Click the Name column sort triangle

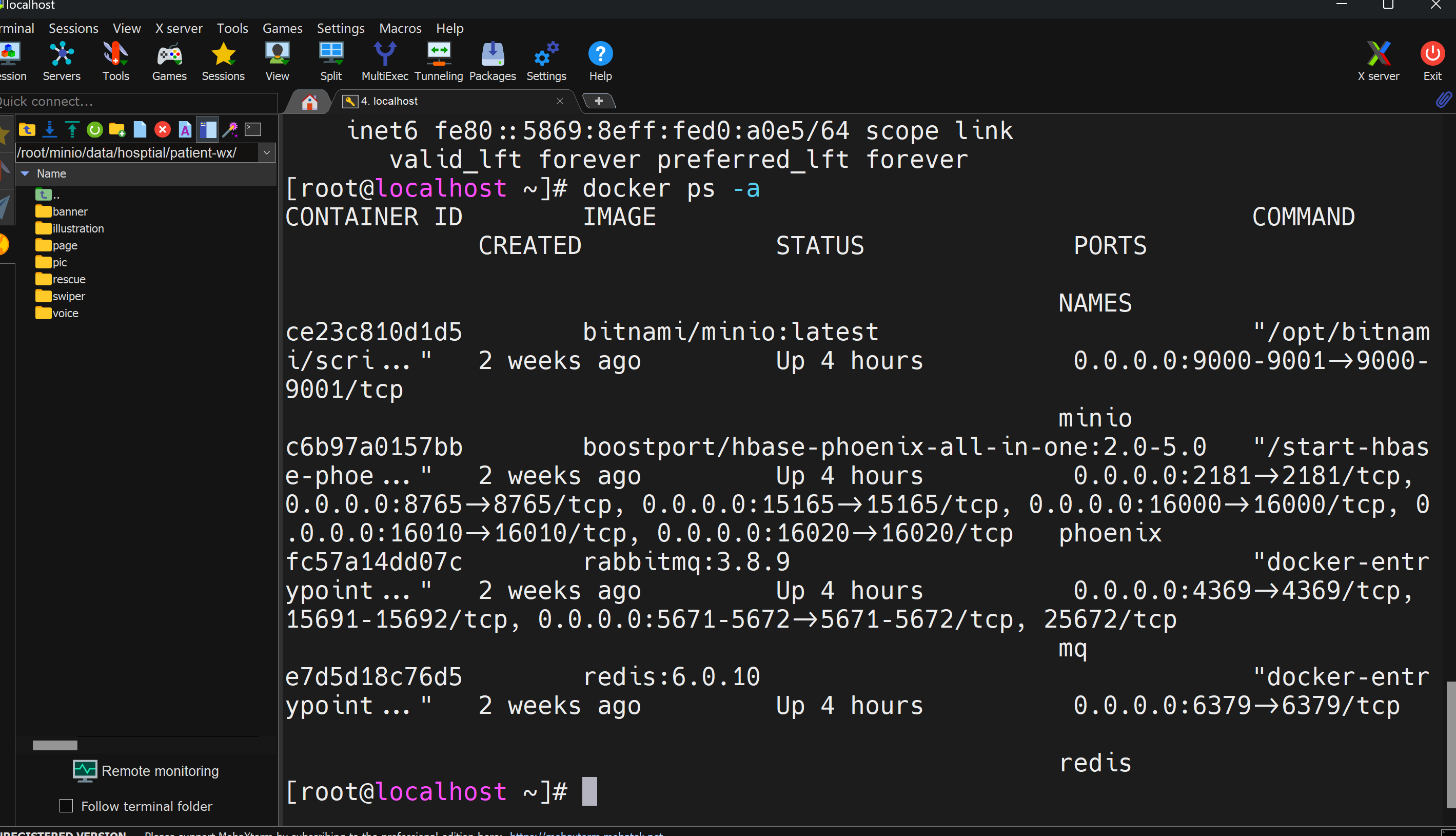pyautogui.click(x=25, y=173)
